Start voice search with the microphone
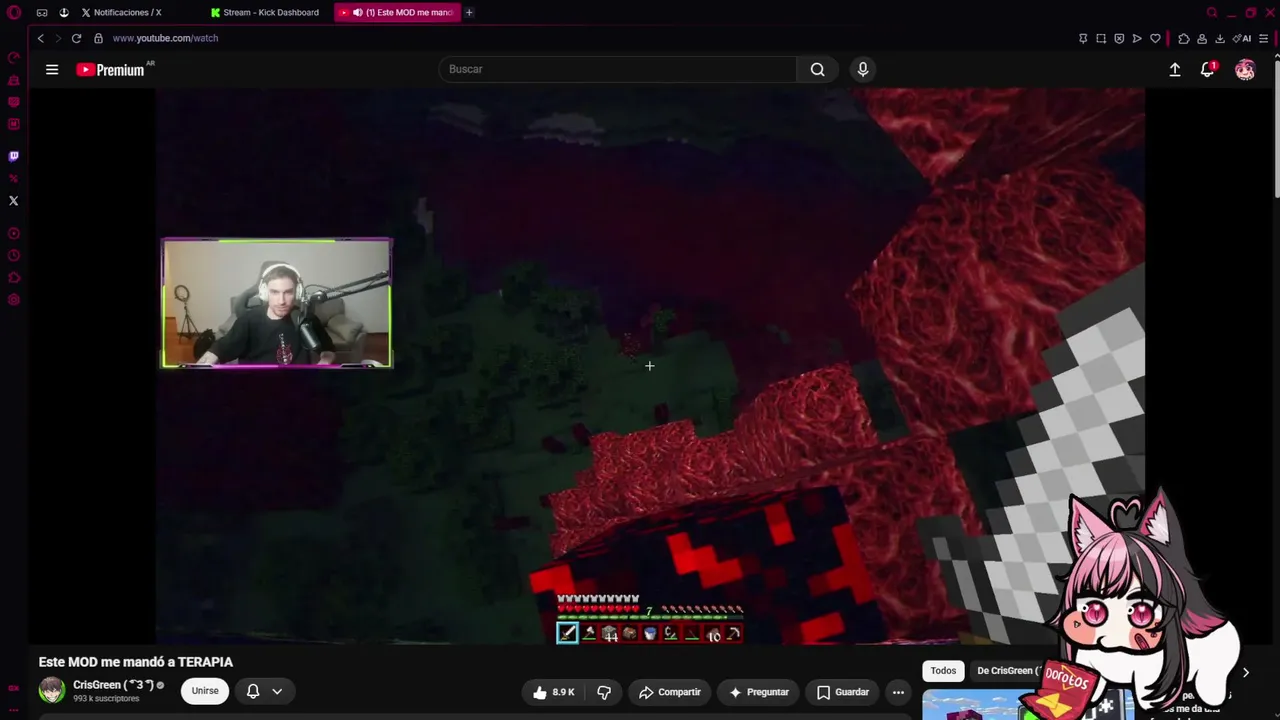The width and height of the screenshot is (1280, 720). (863, 69)
